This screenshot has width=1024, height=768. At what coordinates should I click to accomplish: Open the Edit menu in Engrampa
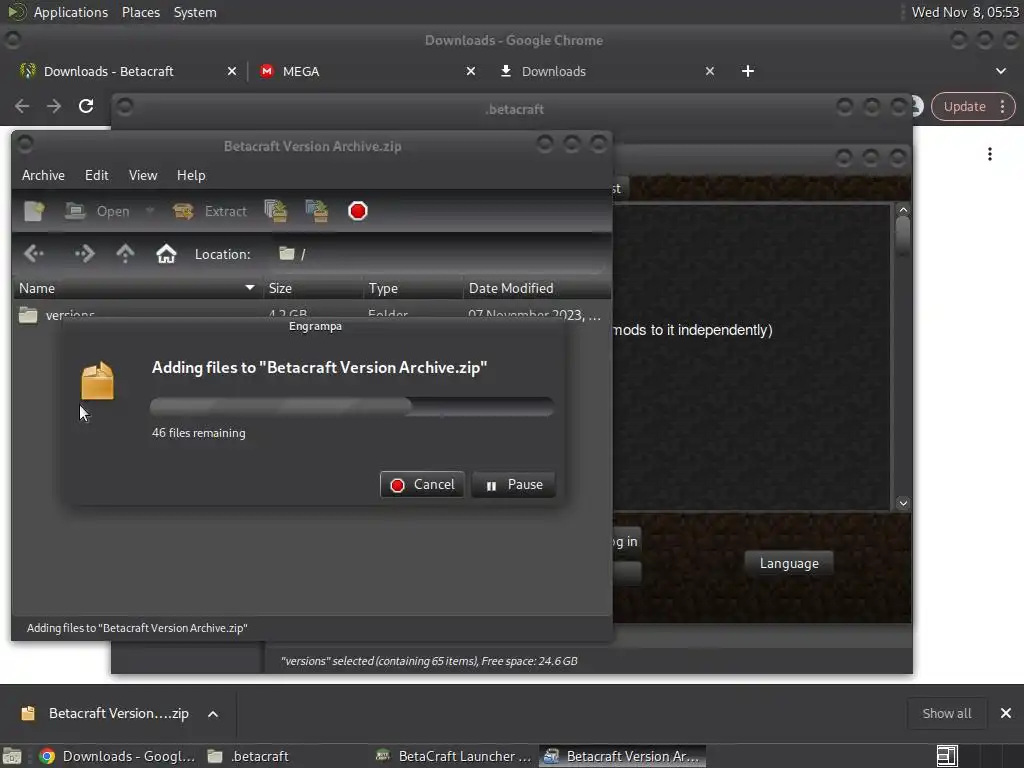[97, 175]
